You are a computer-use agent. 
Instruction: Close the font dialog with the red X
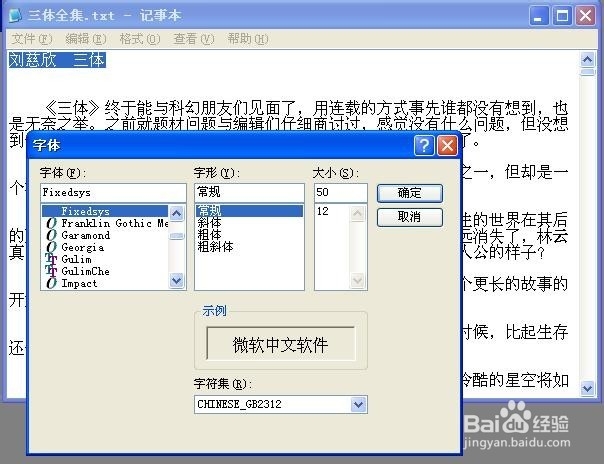pos(447,146)
